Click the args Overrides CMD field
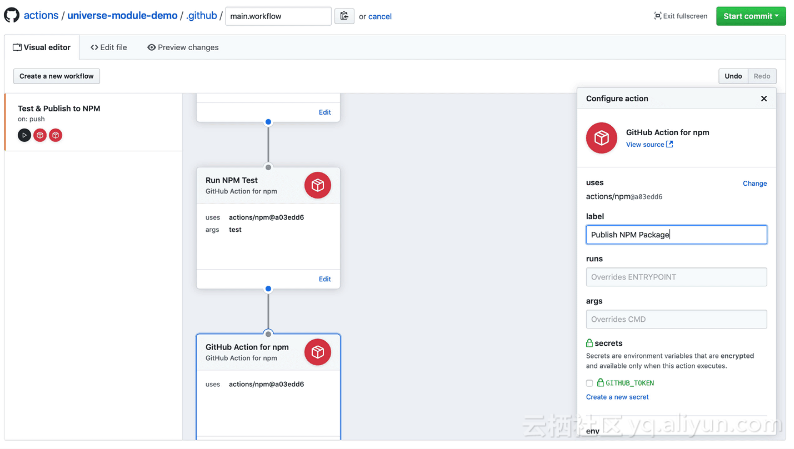The width and height of the screenshot is (794, 449). (677, 319)
